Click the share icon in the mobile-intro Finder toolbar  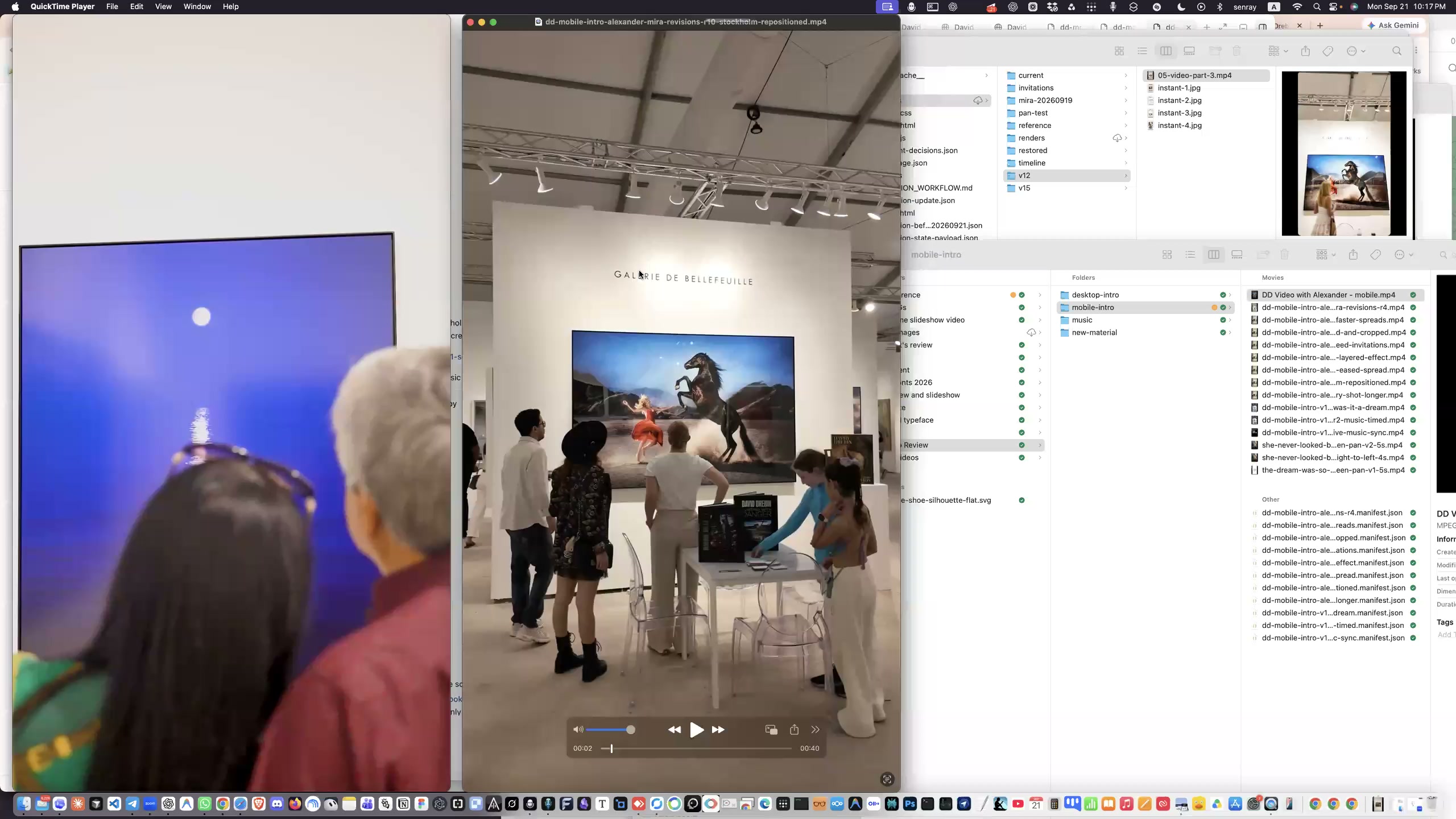click(1353, 255)
